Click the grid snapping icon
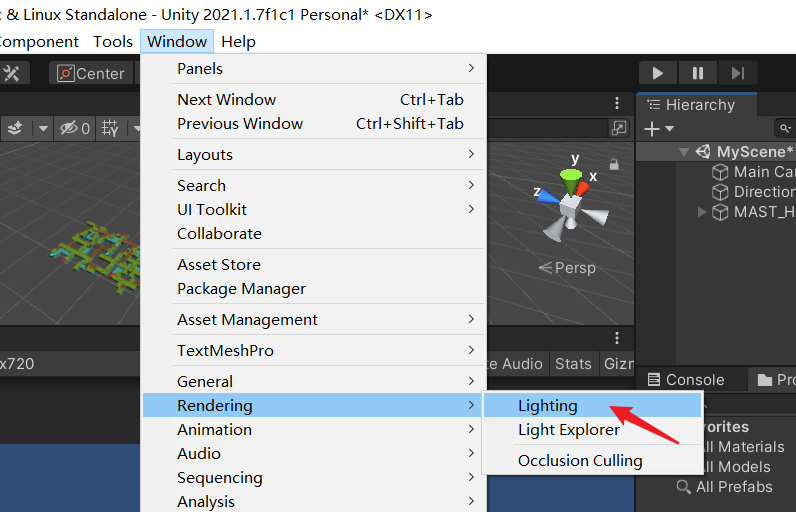Screen dimensions: 796x512 (110, 128)
